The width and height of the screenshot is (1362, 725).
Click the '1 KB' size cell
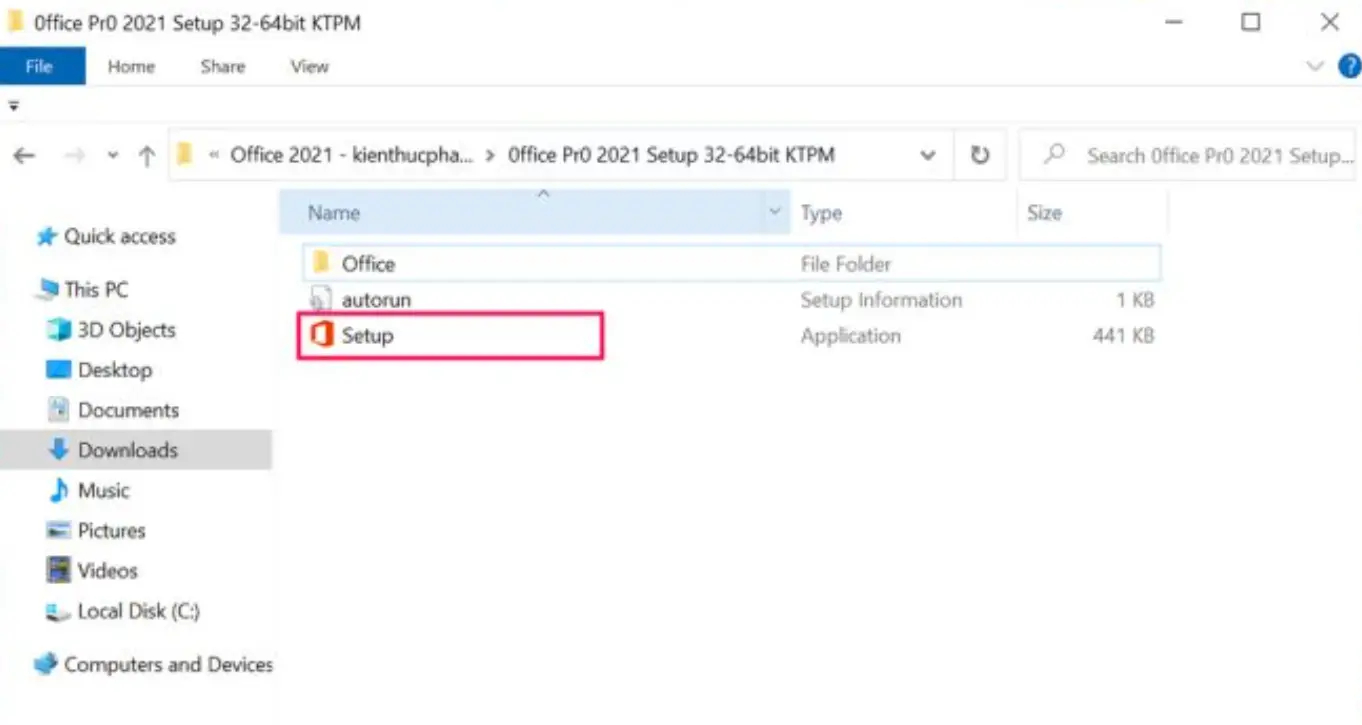[1135, 299]
